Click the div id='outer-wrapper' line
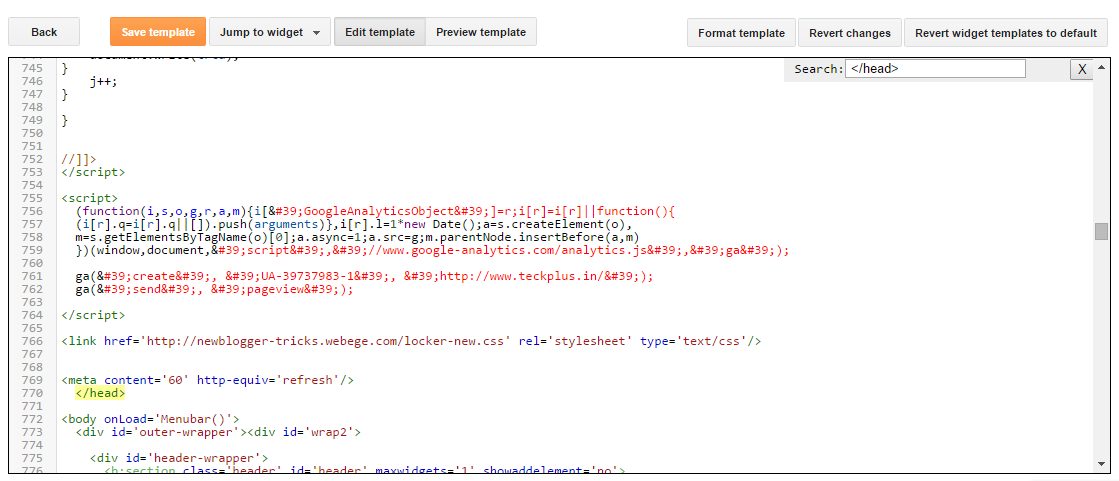Screen dimensions: 1119x481 pyautogui.click(x=218, y=432)
